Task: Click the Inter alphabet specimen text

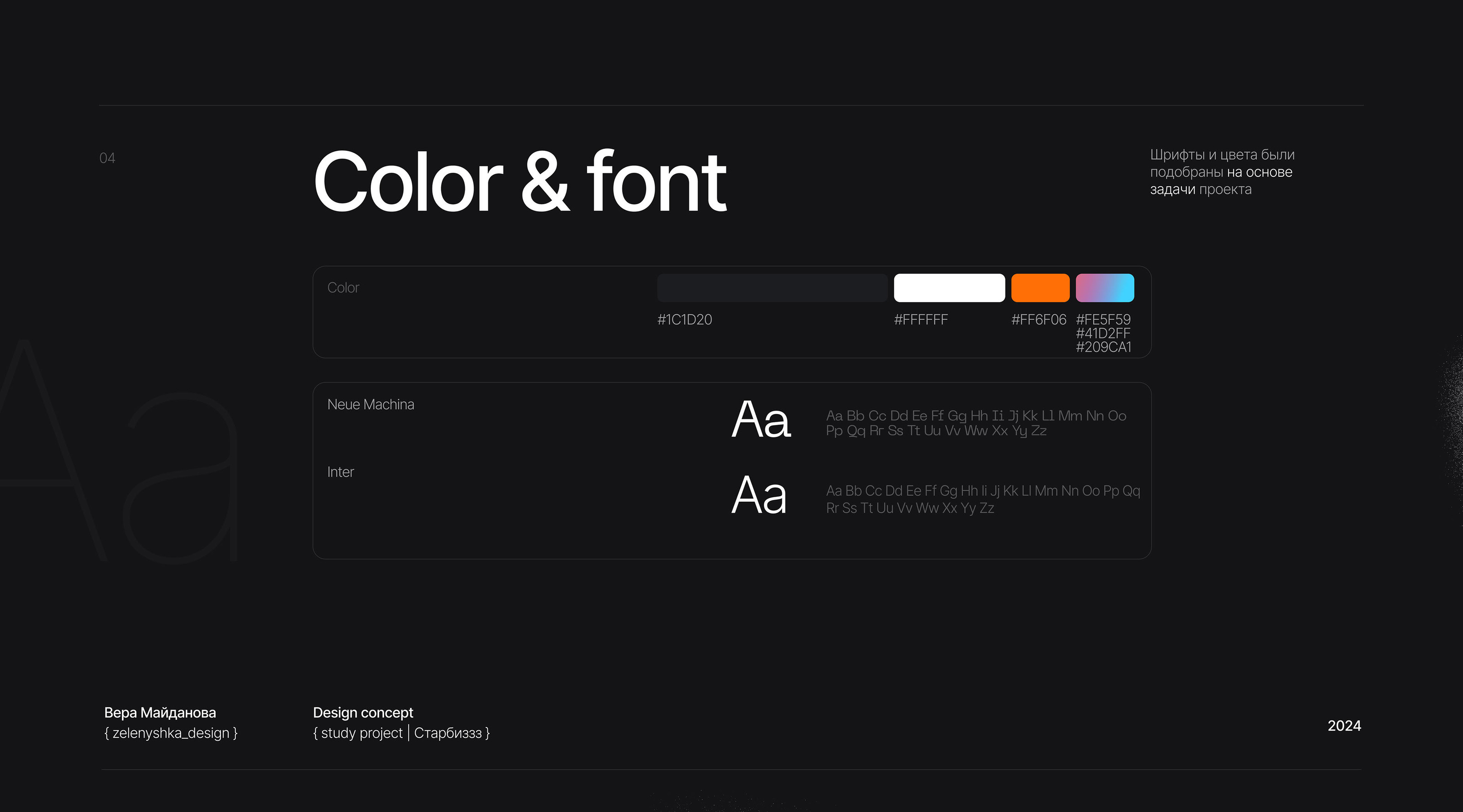Action: (x=982, y=499)
